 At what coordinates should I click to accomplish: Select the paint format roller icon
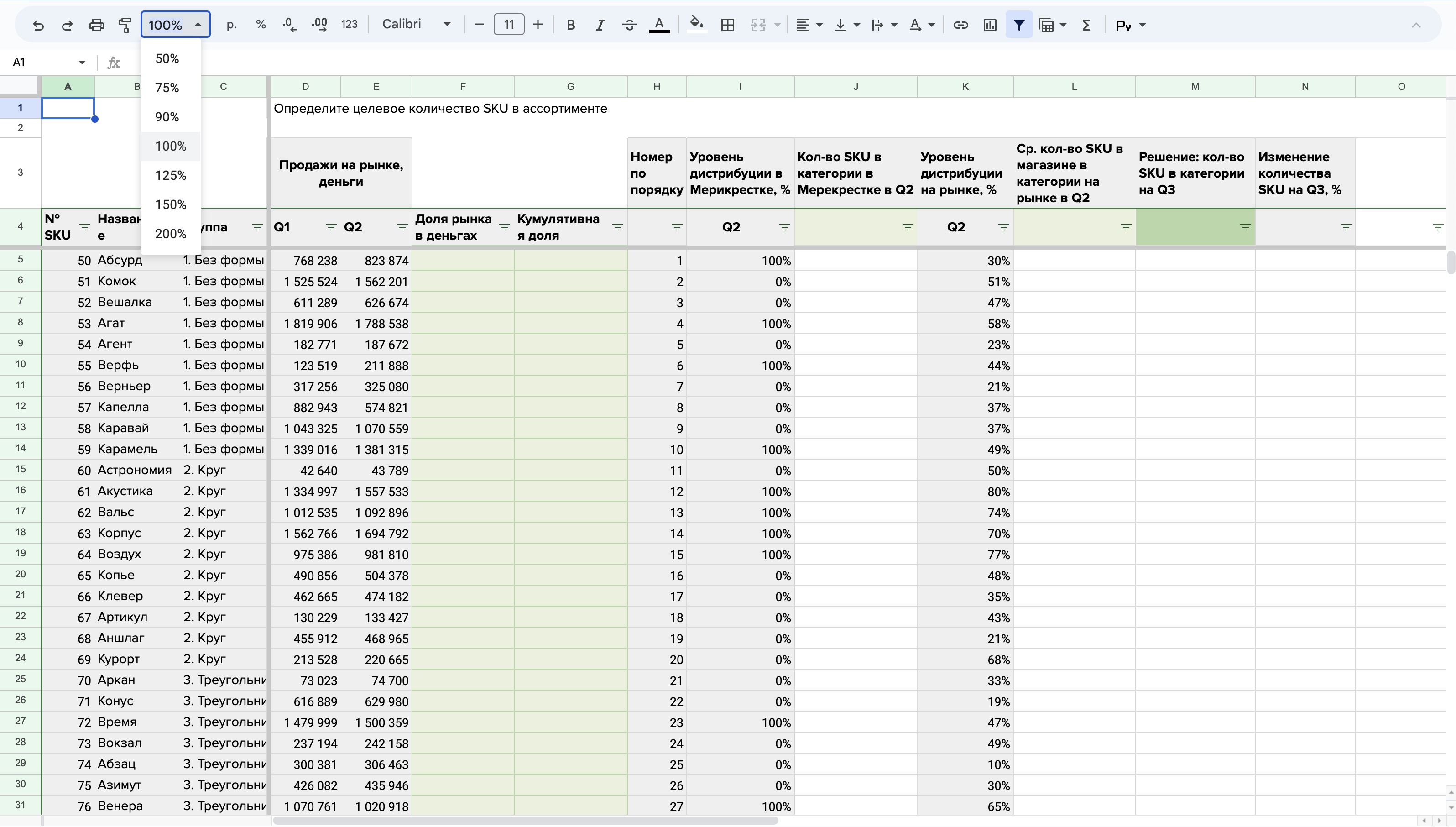click(125, 25)
